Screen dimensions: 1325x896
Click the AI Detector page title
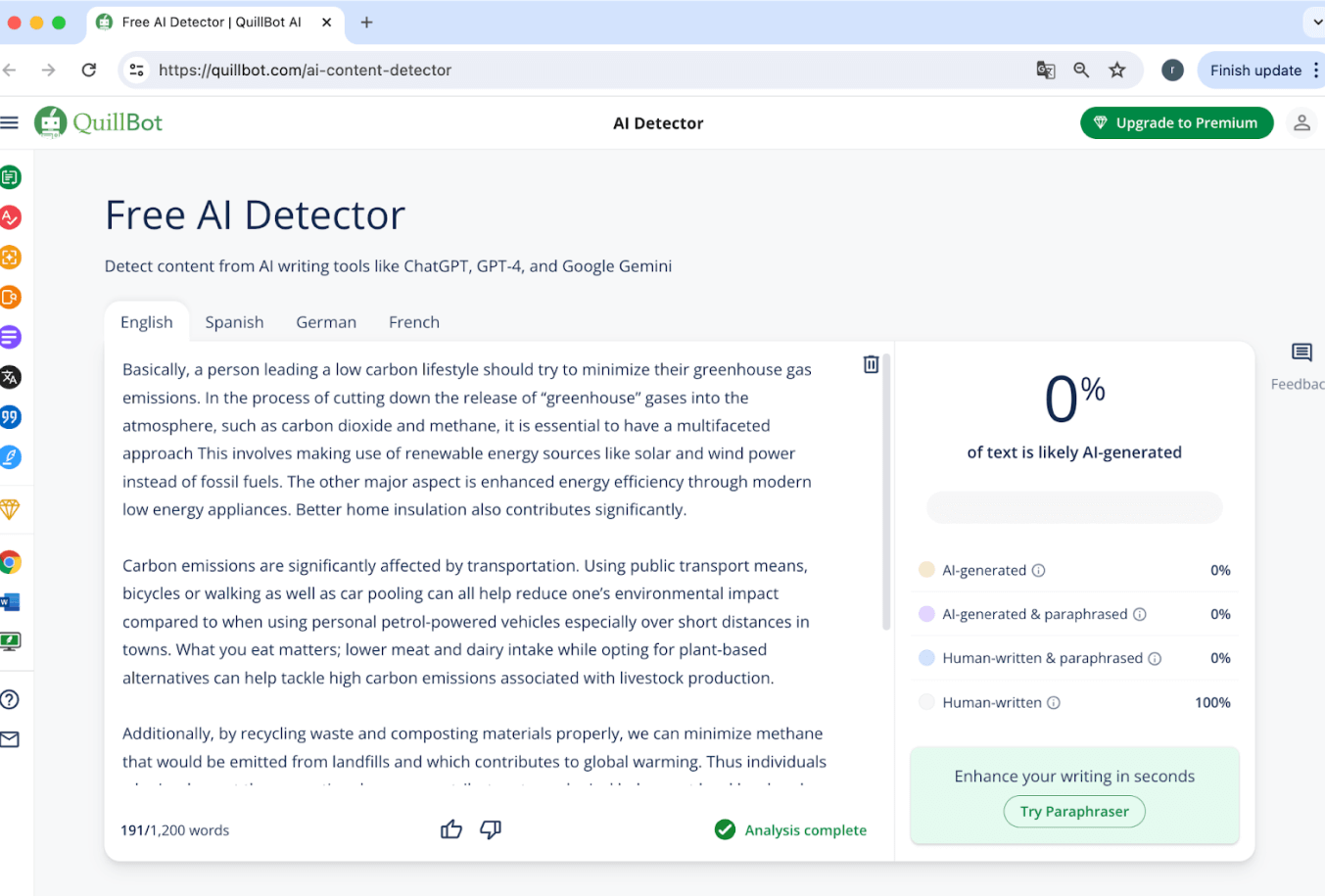[x=658, y=122]
